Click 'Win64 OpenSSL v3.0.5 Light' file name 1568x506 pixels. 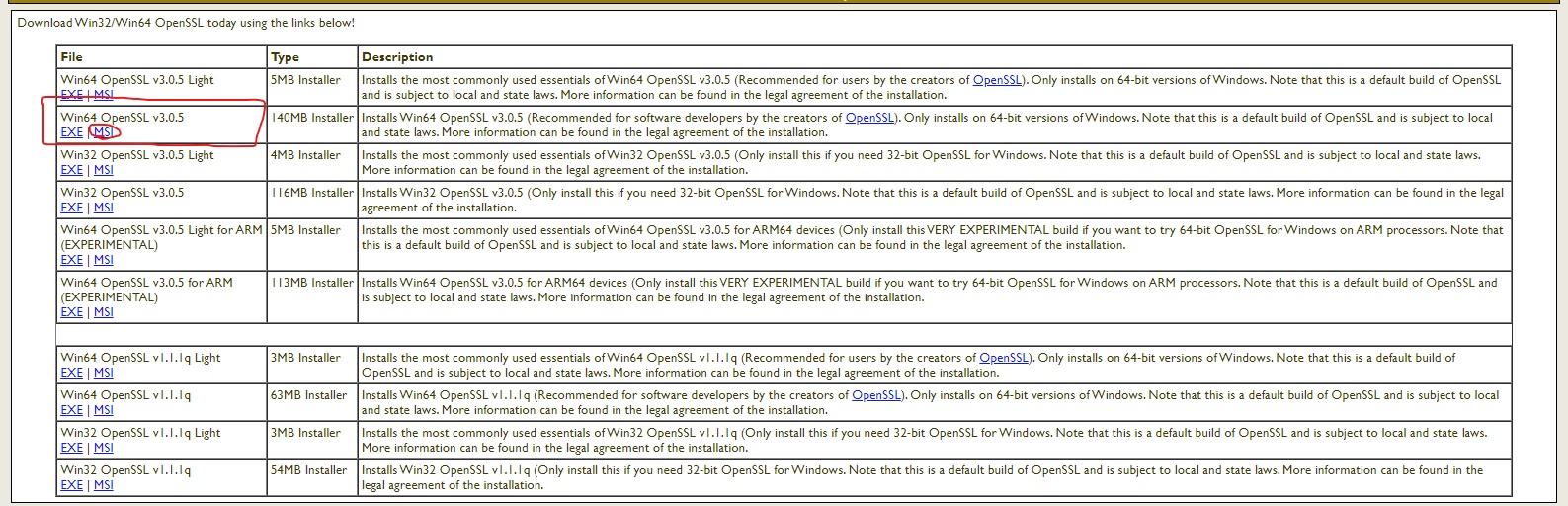(137, 80)
